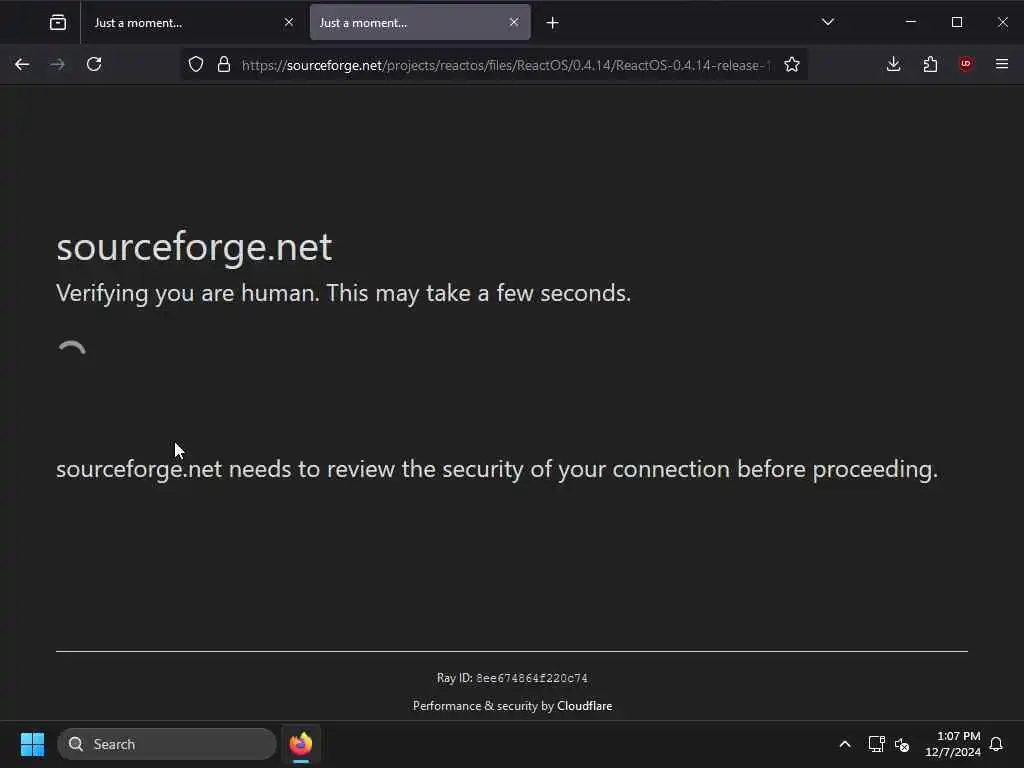This screenshot has width=1024, height=768.
Task: Click the Cloudflare link
Action: pyautogui.click(x=584, y=706)
